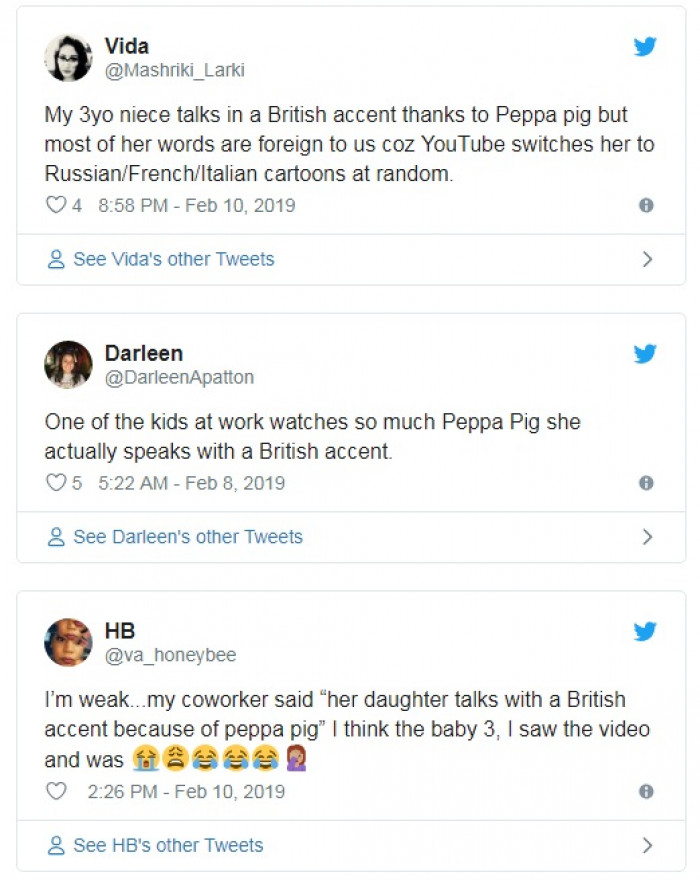Click the Twitter bird icon on HB's tweet
Screen dimensions: 700x880
(645, 631)
